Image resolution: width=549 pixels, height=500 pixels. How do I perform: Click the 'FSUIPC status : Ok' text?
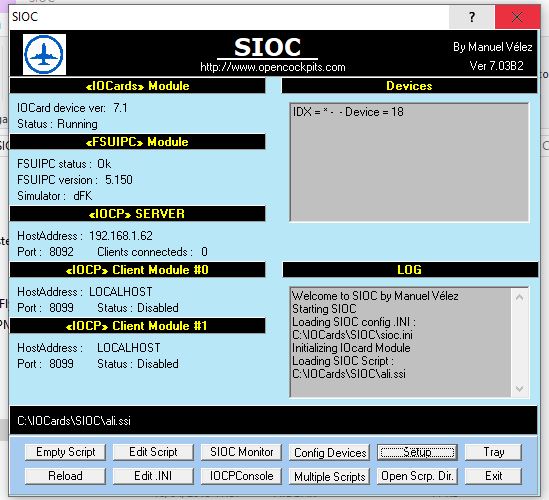(x=64, y=164)
